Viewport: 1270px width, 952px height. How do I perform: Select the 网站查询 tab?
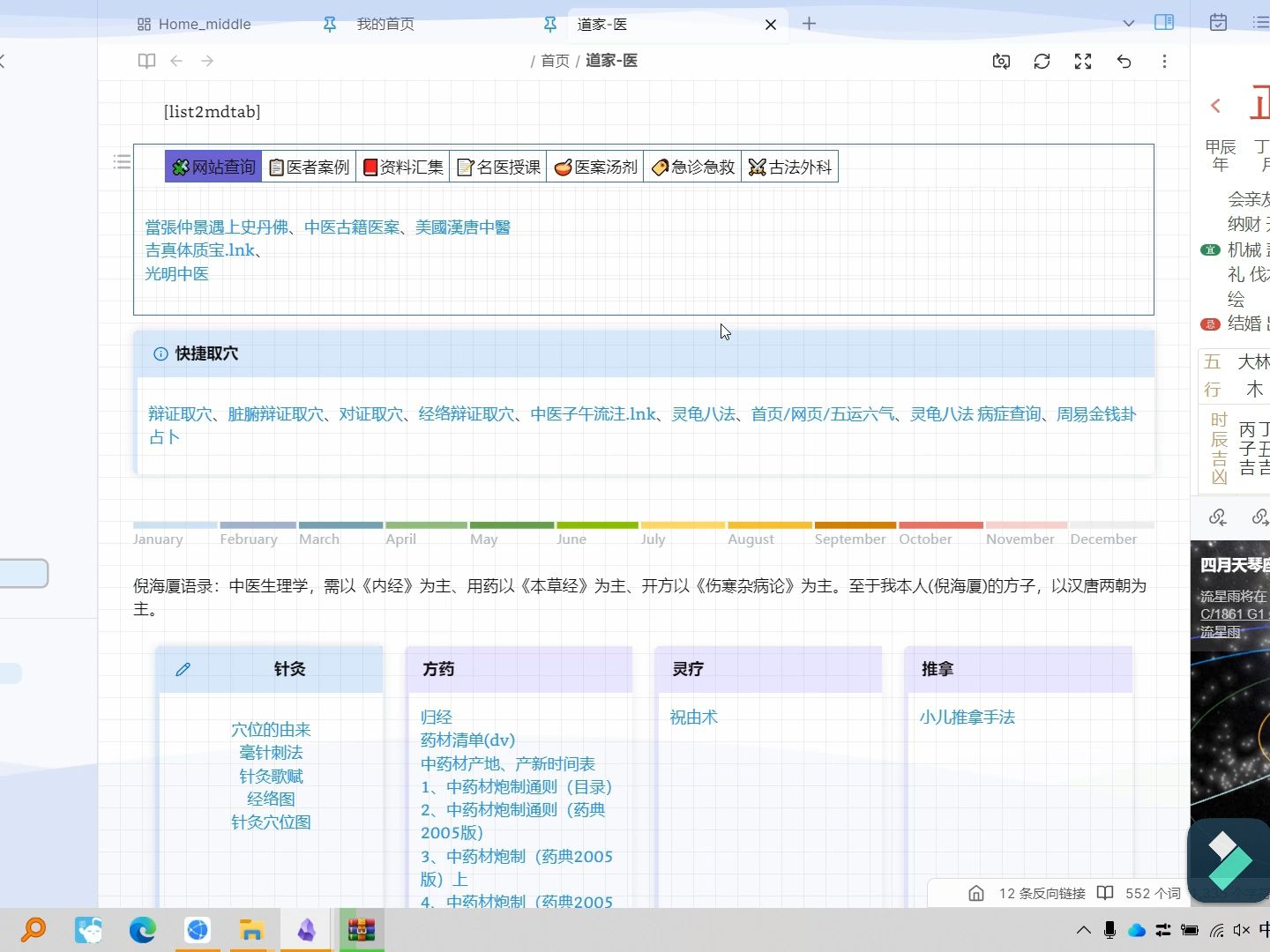[213, 167]
